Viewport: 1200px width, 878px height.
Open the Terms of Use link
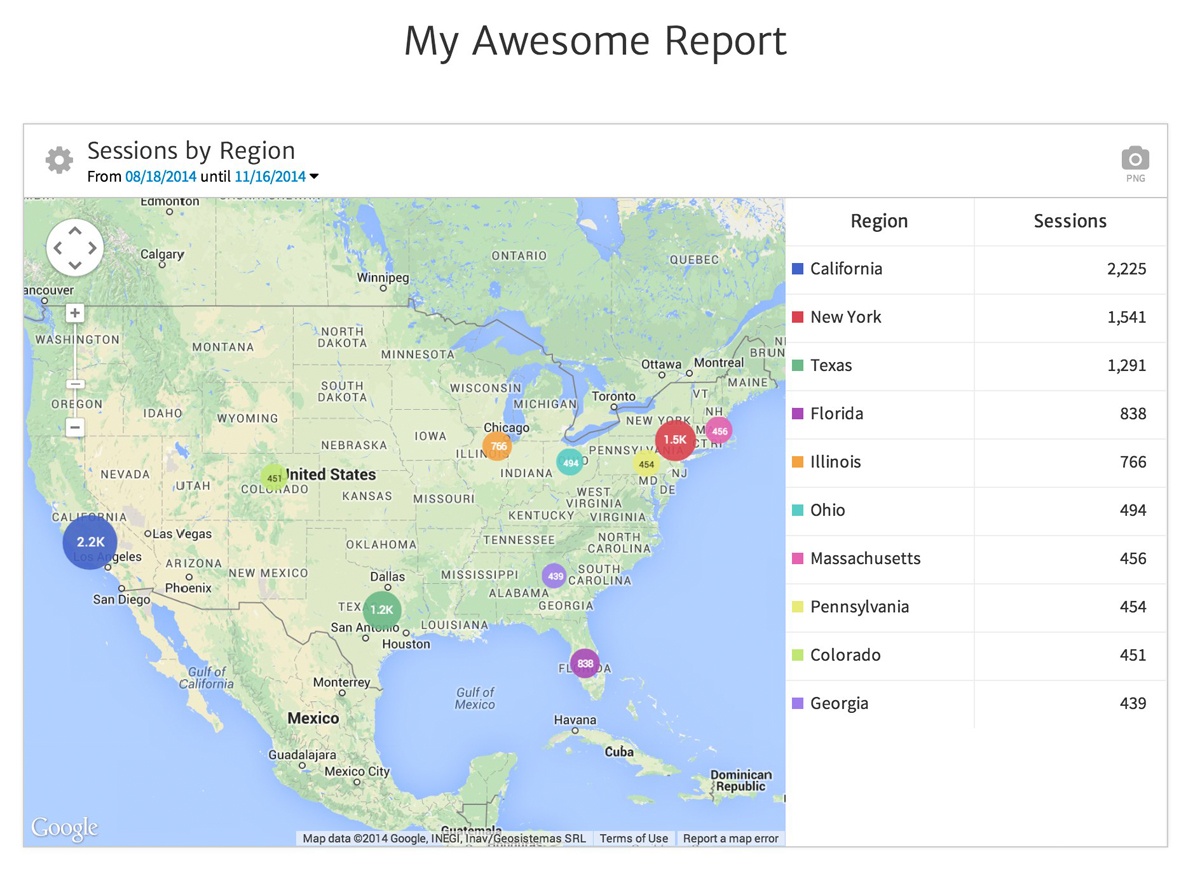pyautogui.click(x=633, y=839)
